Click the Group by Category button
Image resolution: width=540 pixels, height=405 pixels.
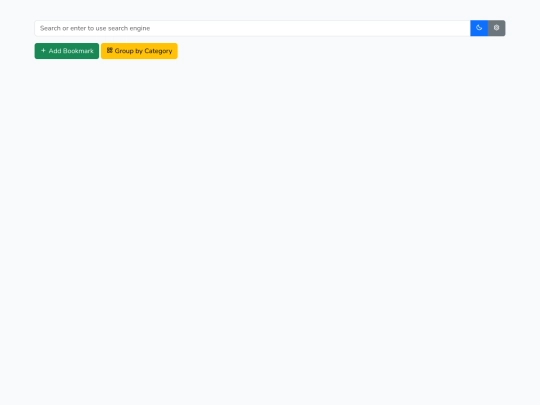139,51
